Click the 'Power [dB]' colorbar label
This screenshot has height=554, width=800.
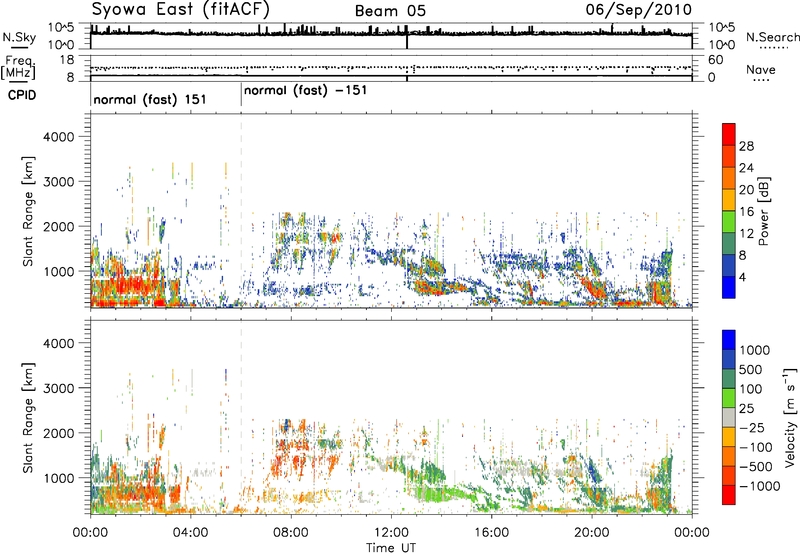(x=763, y=211)
